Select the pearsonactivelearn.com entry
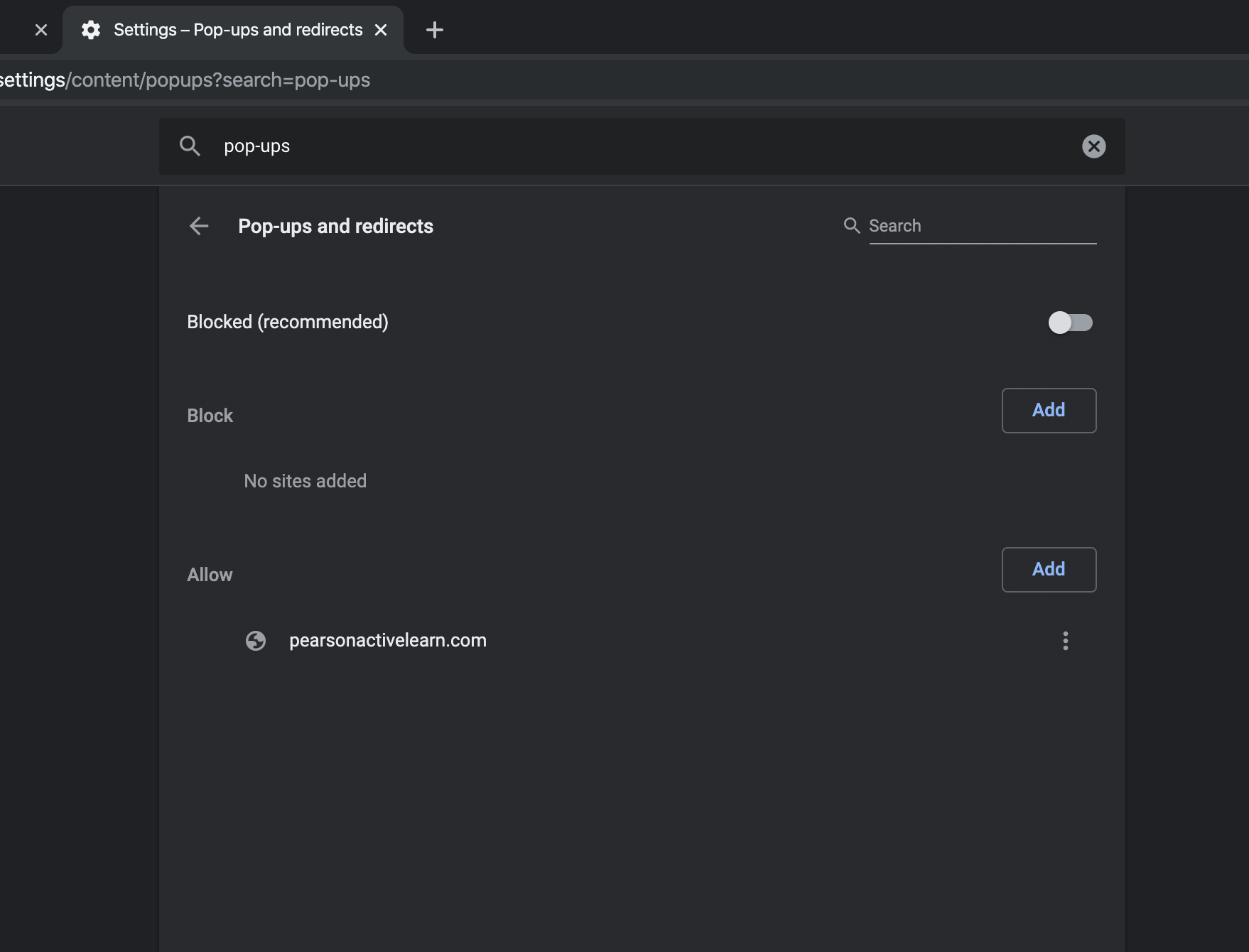 point(387,641)
